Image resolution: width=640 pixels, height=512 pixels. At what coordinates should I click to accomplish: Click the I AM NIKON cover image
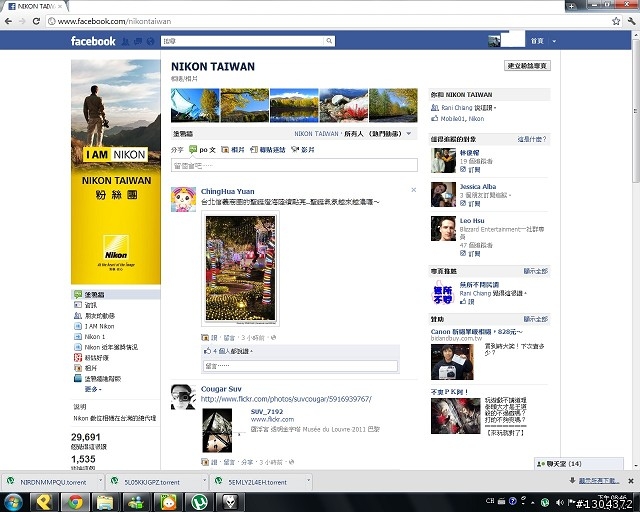116,172
